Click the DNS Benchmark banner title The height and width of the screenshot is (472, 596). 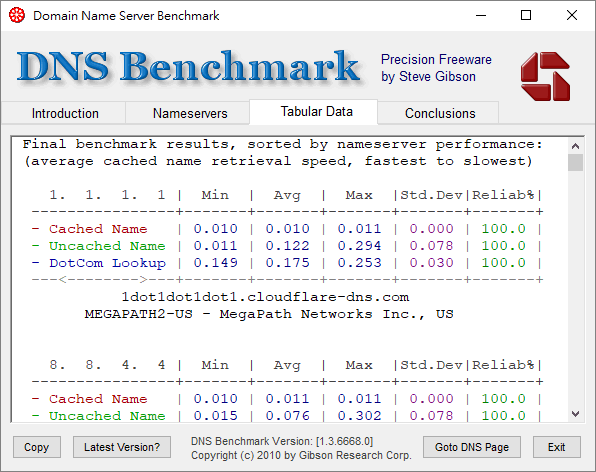188,67
